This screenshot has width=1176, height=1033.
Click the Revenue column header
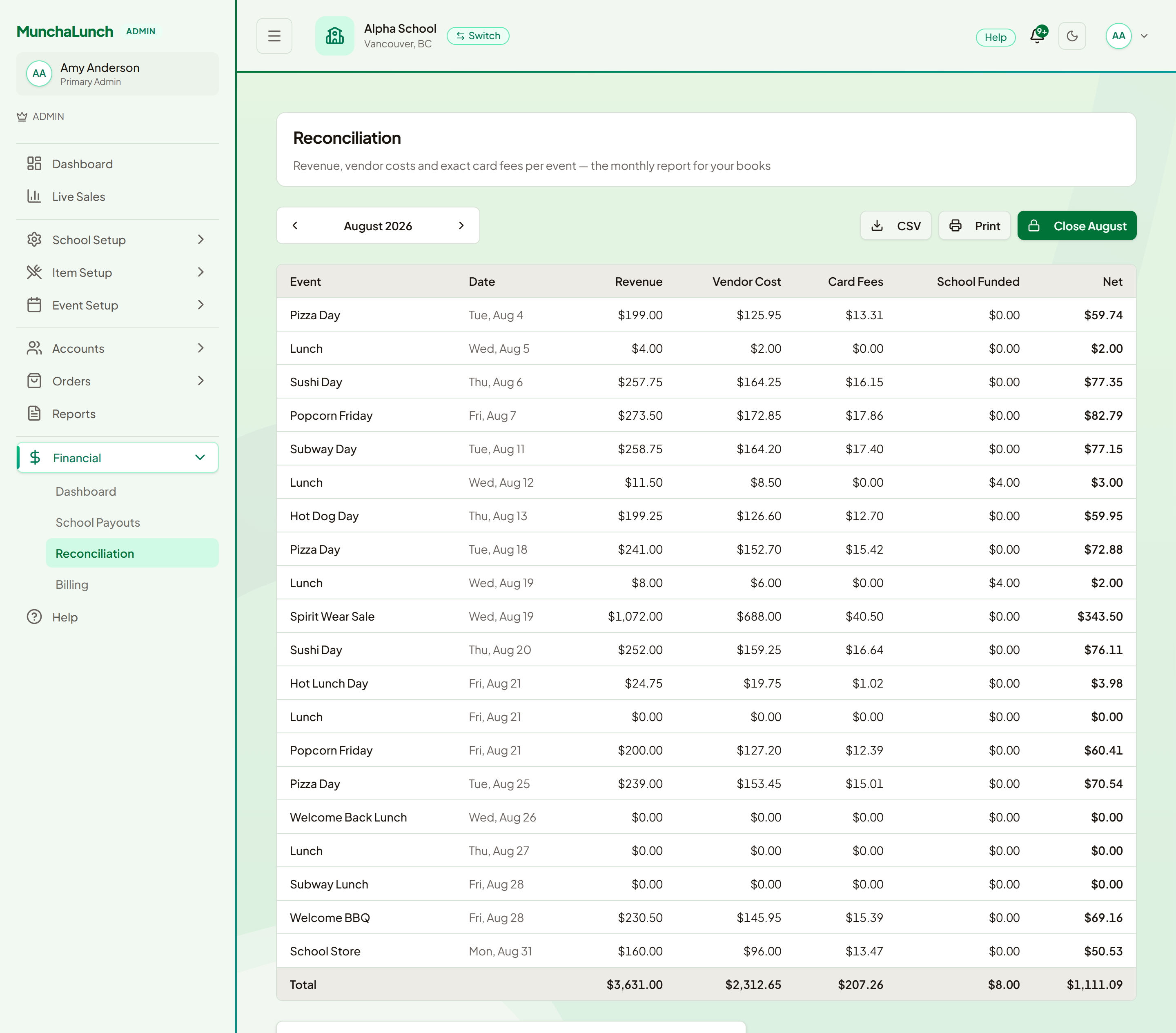click(639, 282)
